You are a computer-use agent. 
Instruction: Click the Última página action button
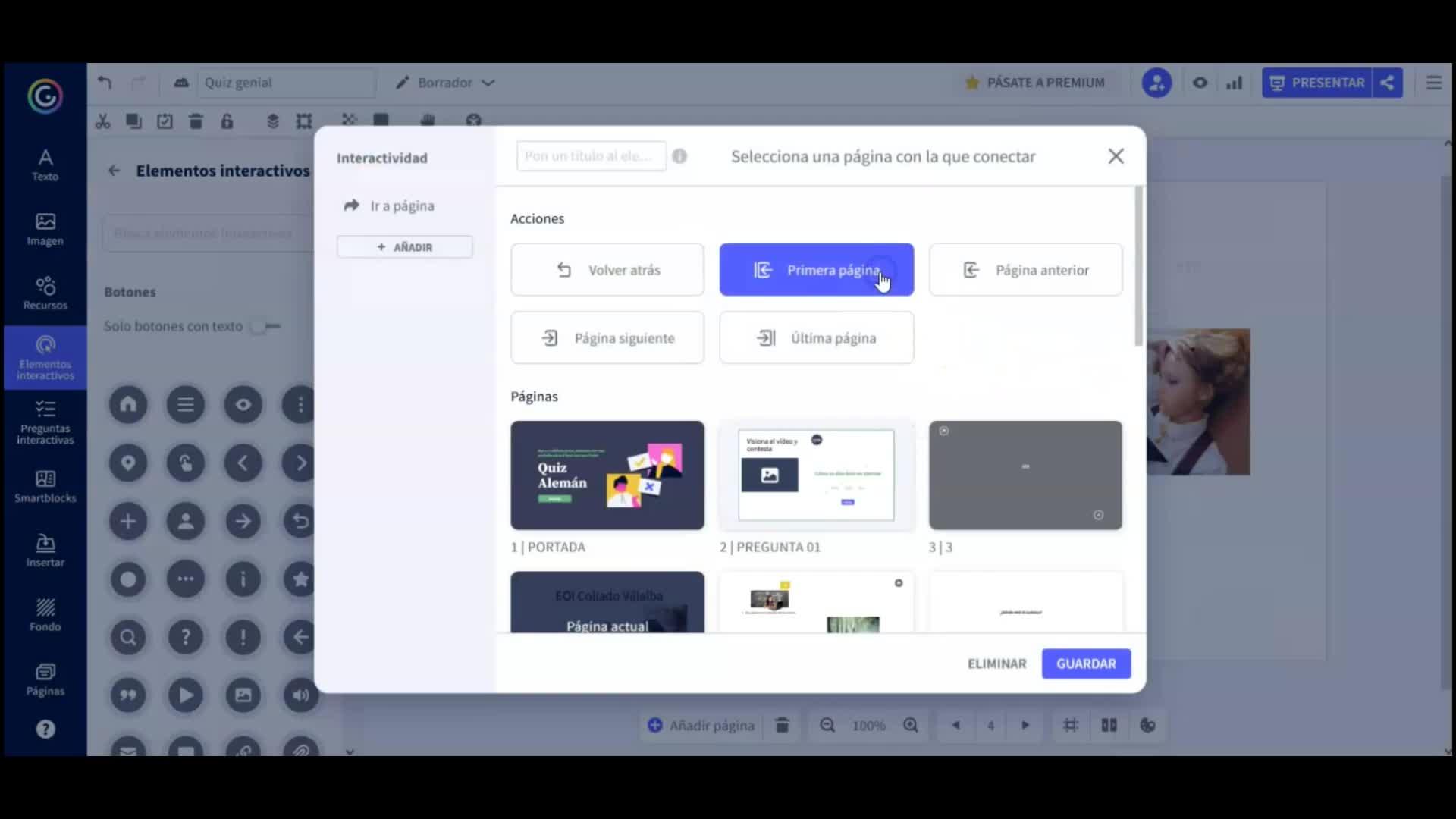coord(816,338)
